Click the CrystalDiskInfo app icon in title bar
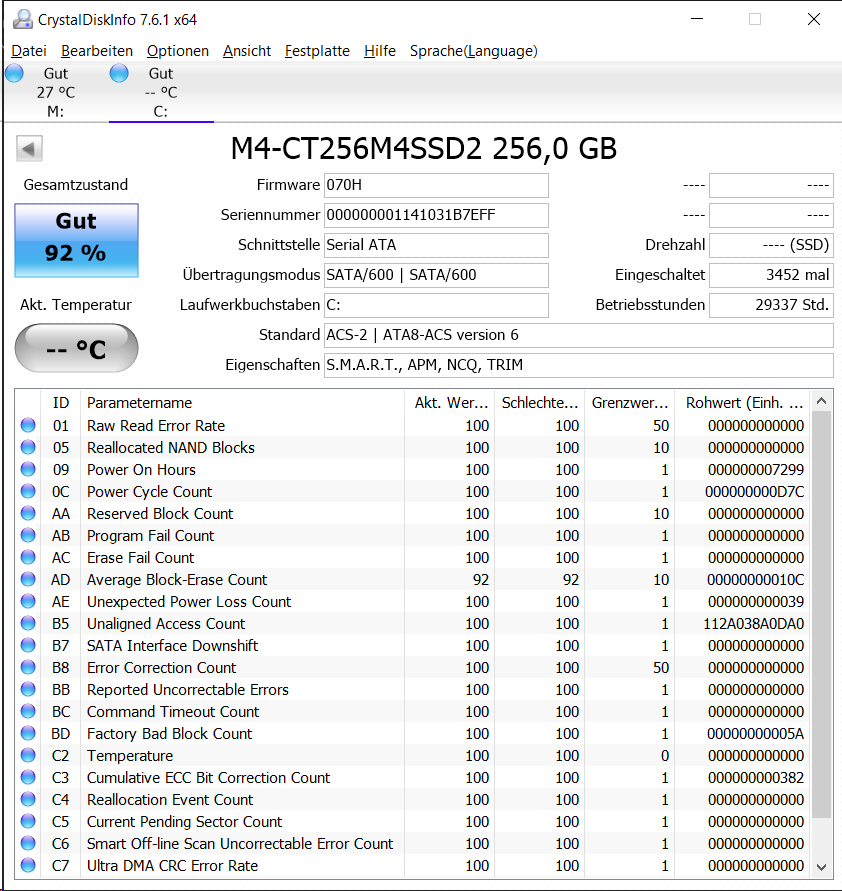The height and width of the screenshot is (891, 842). pyautogui.click(x=22, y=19)
